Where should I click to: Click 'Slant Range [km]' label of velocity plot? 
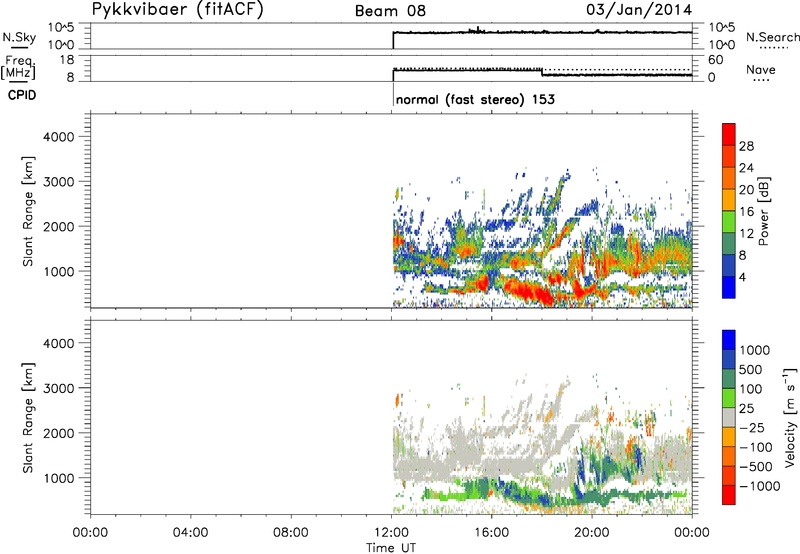(x=28, y=418)
